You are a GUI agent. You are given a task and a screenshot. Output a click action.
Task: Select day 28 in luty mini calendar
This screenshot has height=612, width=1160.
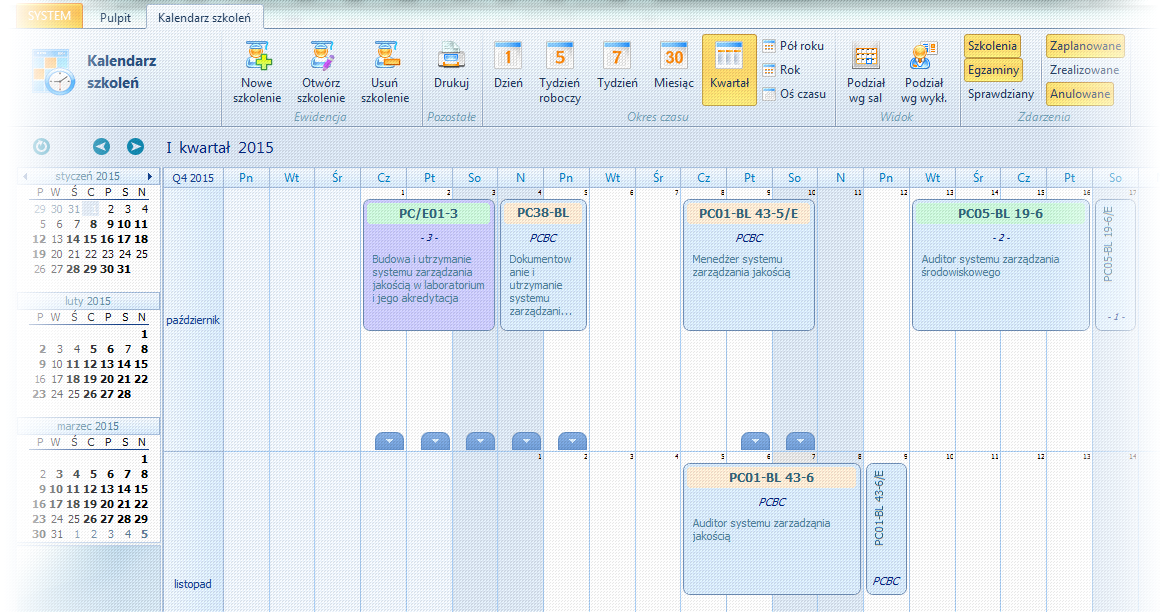pyautogui.click(x=124, y=394)
